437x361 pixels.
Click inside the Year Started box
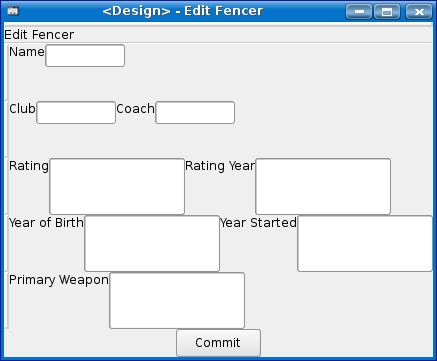pyautogui.click(x=365, y=243)
